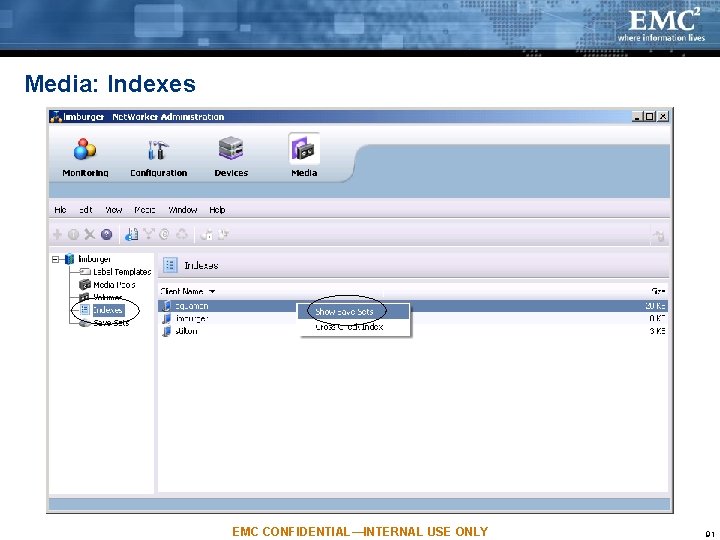Select the aquaman client row
Viewport: 720px width, 540px height.
click(413, 306)
